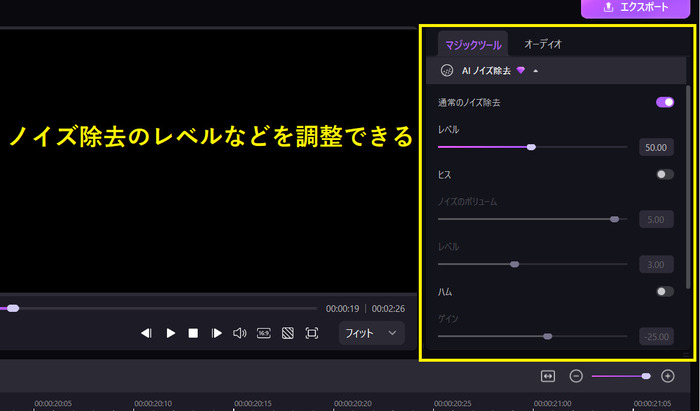The width and height of the screenshot is (700, 411).
Task: Step back one frame
Action: (x=146, y=333)
